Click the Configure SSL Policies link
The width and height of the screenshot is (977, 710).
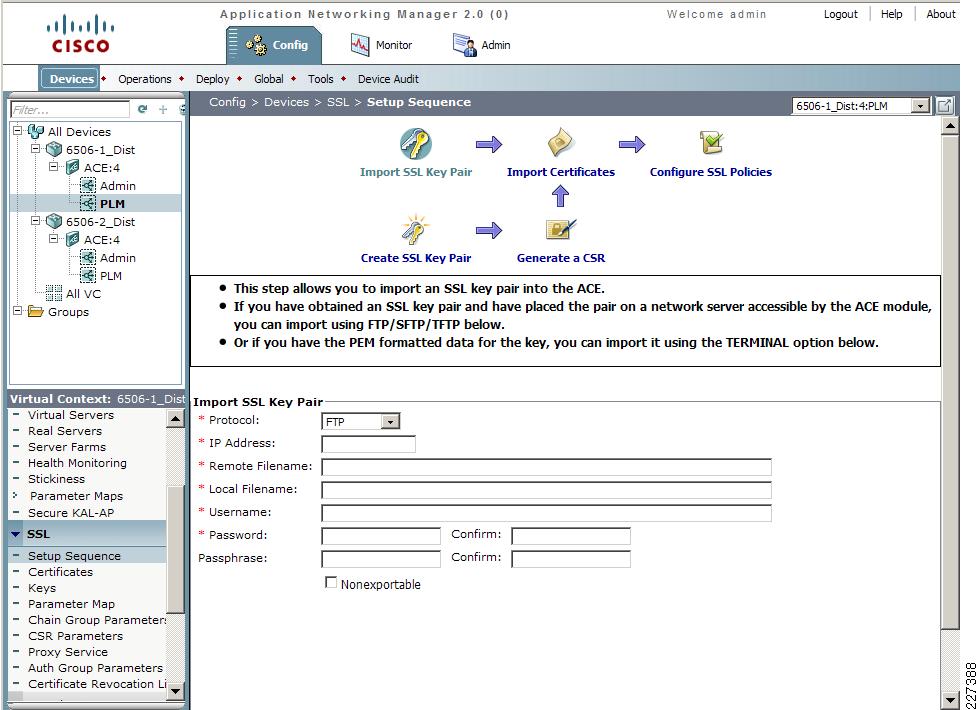click(711, 172)
